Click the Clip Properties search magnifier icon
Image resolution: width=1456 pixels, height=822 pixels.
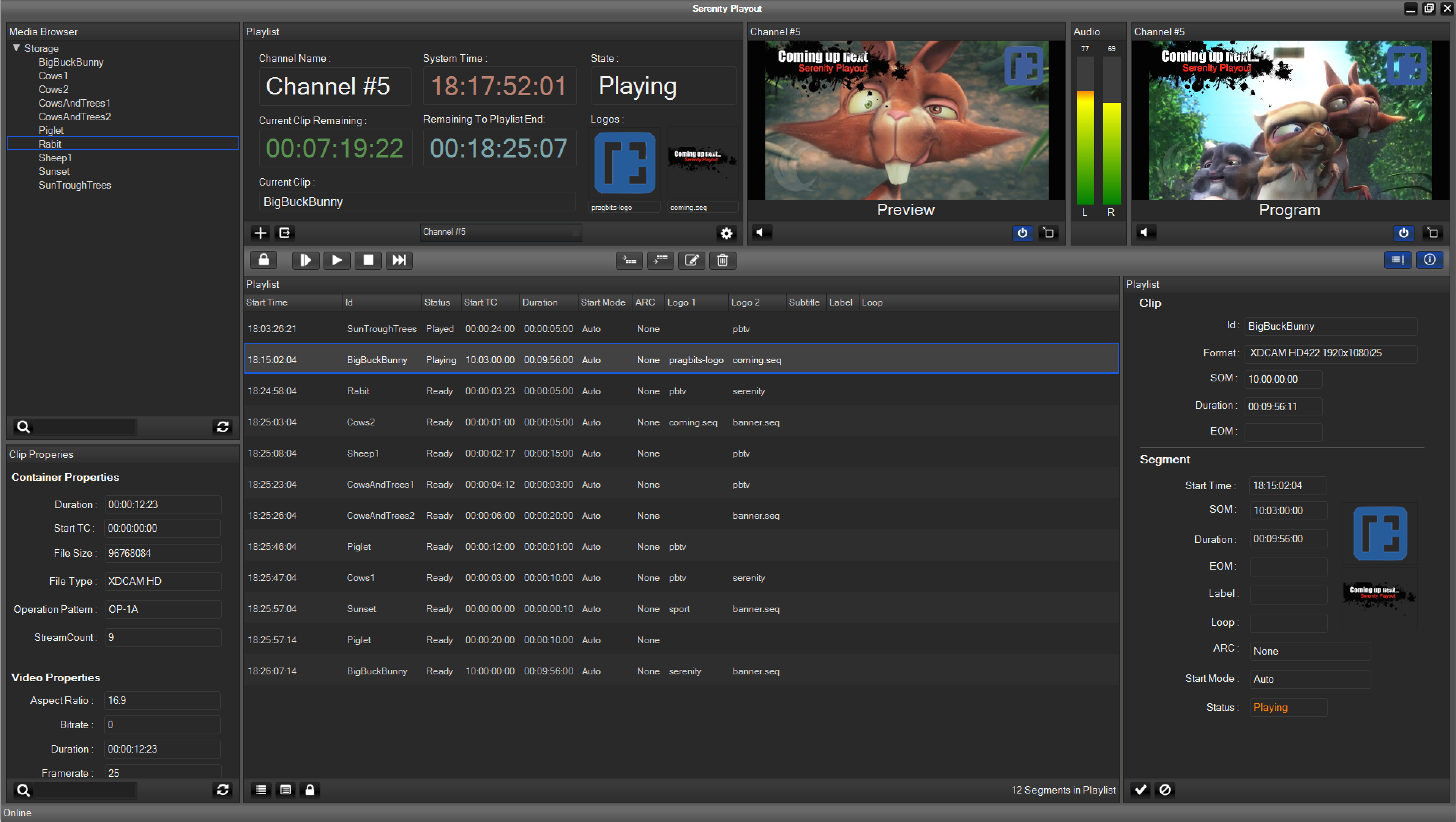point(23,791)
